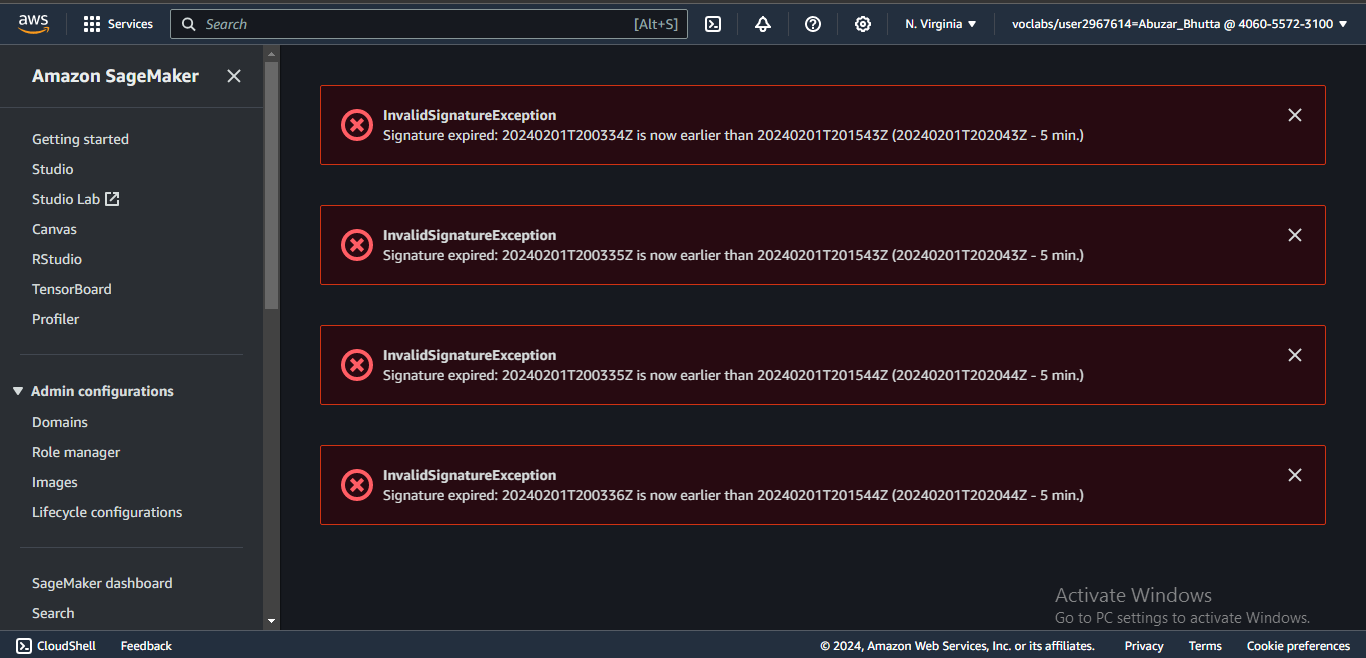Open the voclabs account dropdown

point(1180,24)
